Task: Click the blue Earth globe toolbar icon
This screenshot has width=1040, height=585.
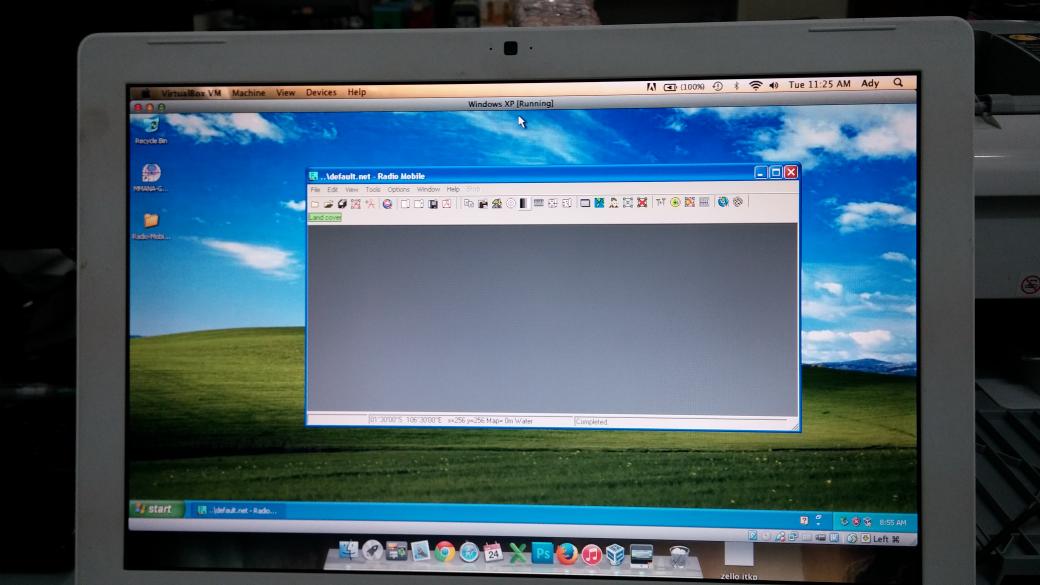Action: pos(723,202)
